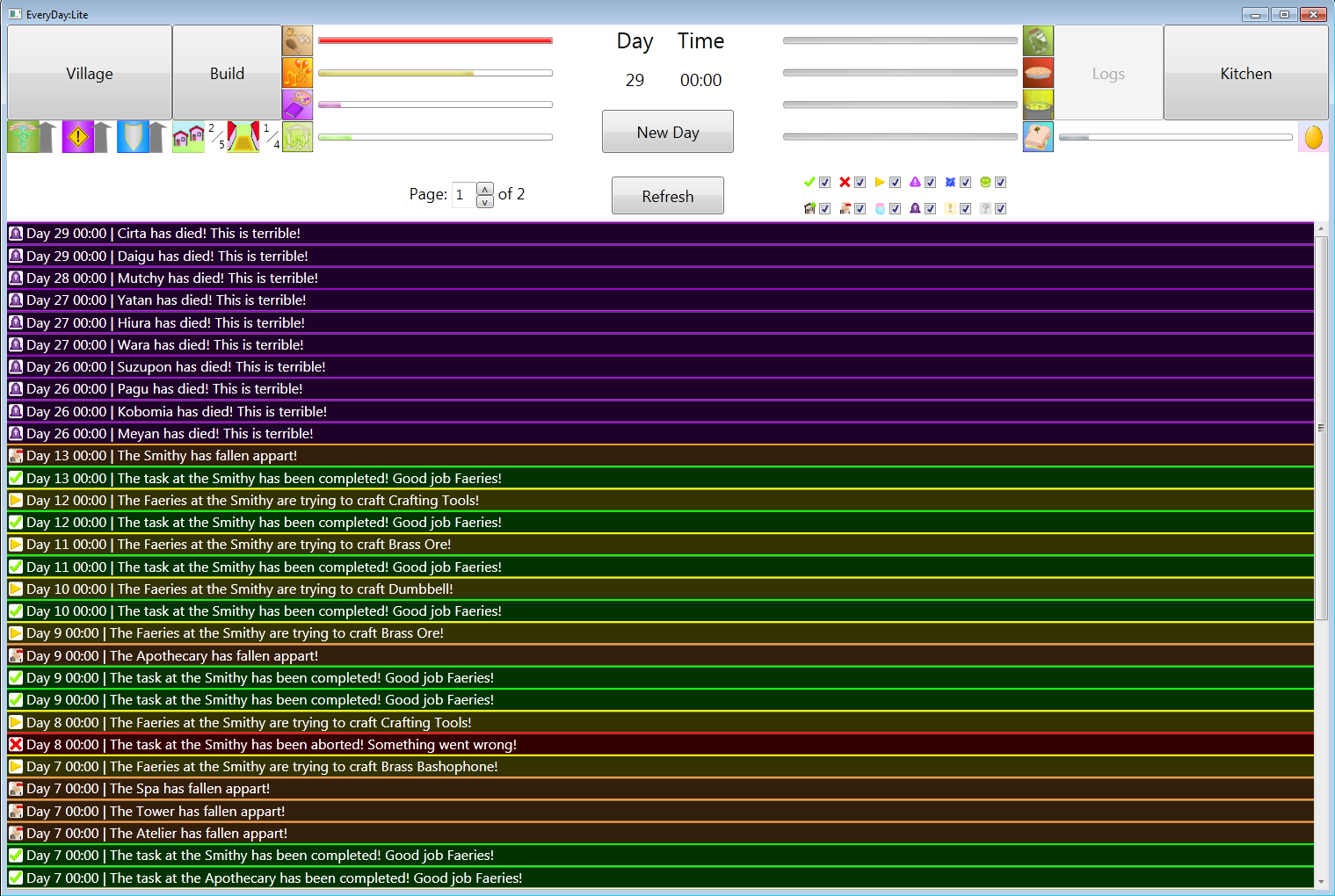Select the 'Kobomia has died!' log entry
1335x896 pixels.
[x=661, y=411]
